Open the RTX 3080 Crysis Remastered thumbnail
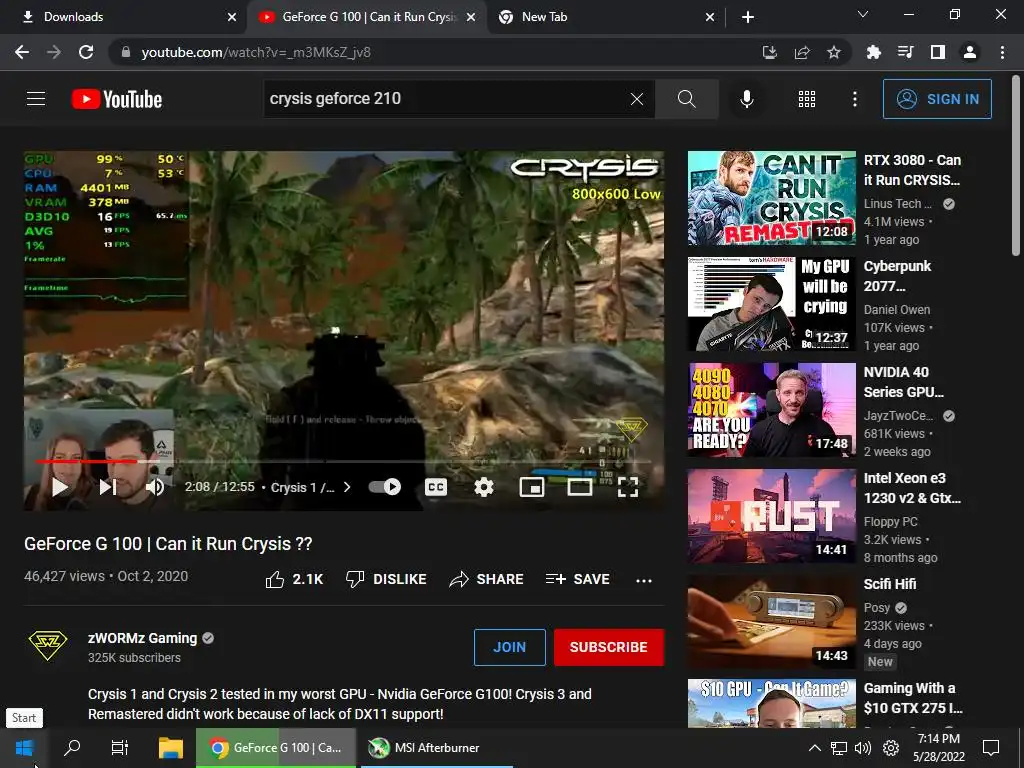The width and height of the screenshot is (1024, 768). [771, 198]
